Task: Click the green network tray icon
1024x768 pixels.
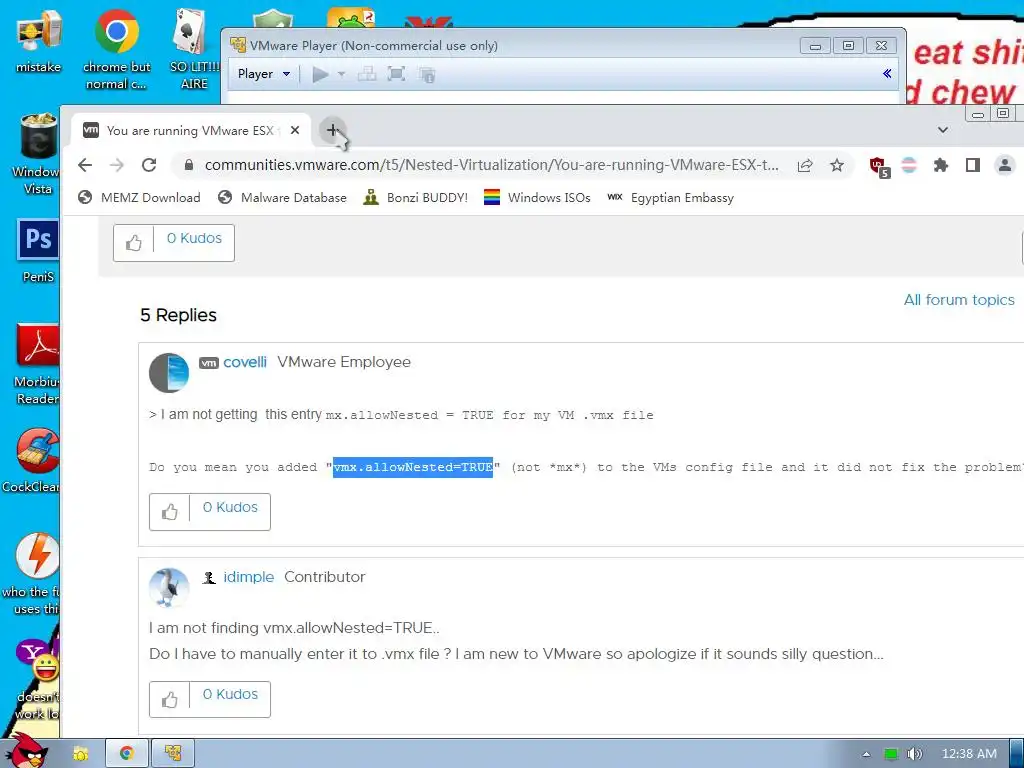Action: [891, 754]
